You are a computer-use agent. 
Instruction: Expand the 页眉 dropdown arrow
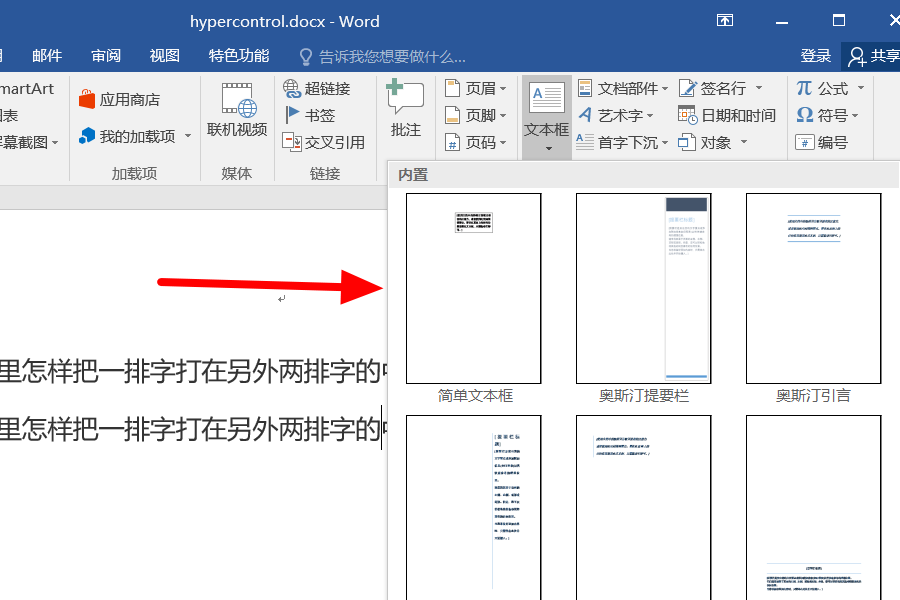click(503, 89)
